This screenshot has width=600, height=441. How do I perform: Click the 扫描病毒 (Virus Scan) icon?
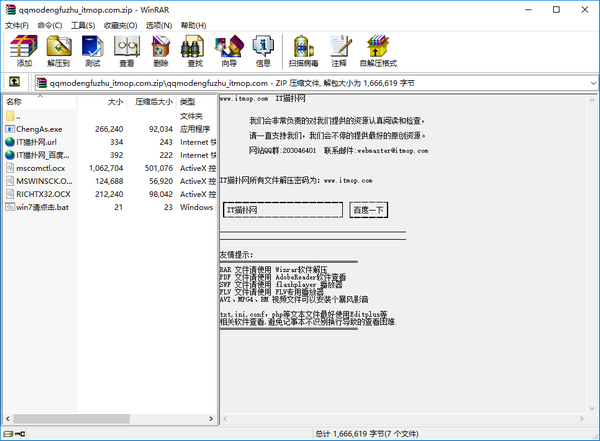coord(303,51)
